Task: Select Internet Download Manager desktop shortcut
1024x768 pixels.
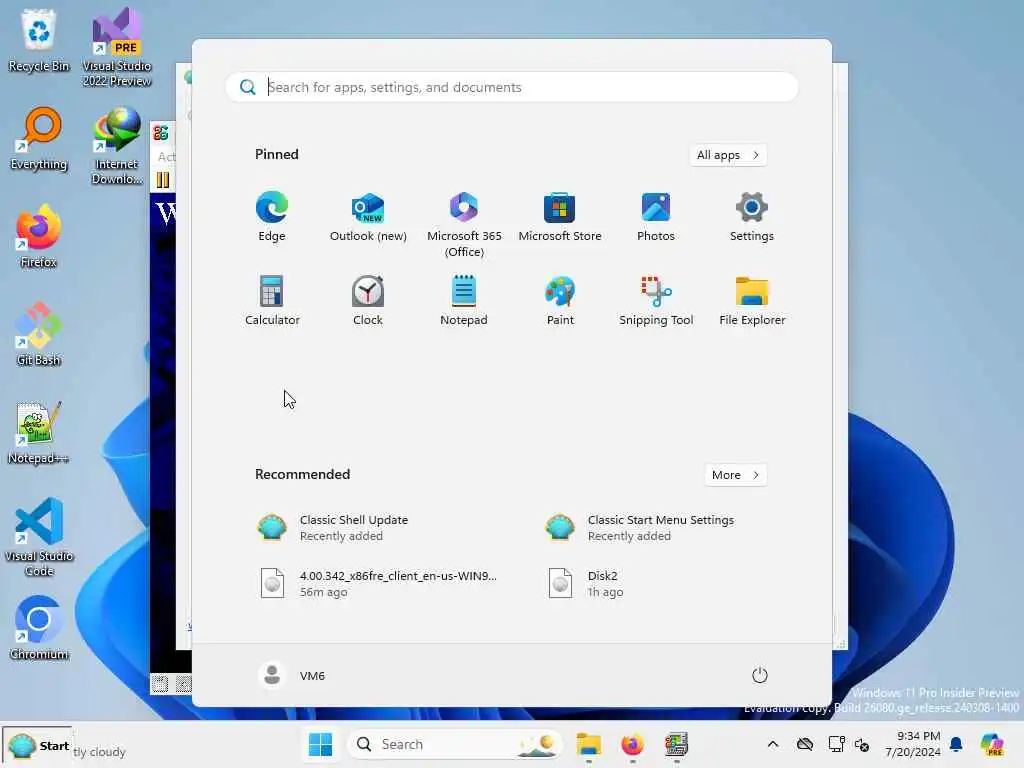Action: [117, 146]
